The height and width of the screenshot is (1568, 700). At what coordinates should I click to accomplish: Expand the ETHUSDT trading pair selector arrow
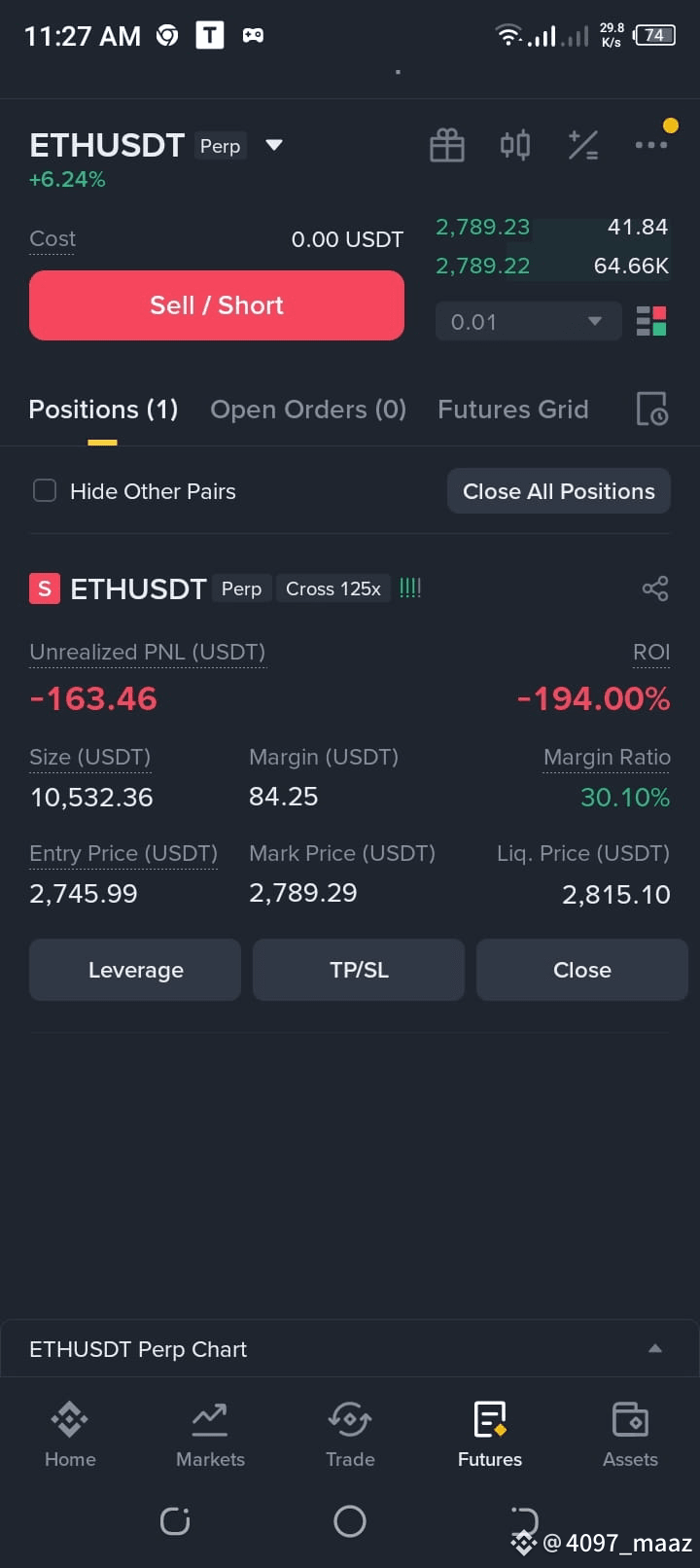point(274,146)
